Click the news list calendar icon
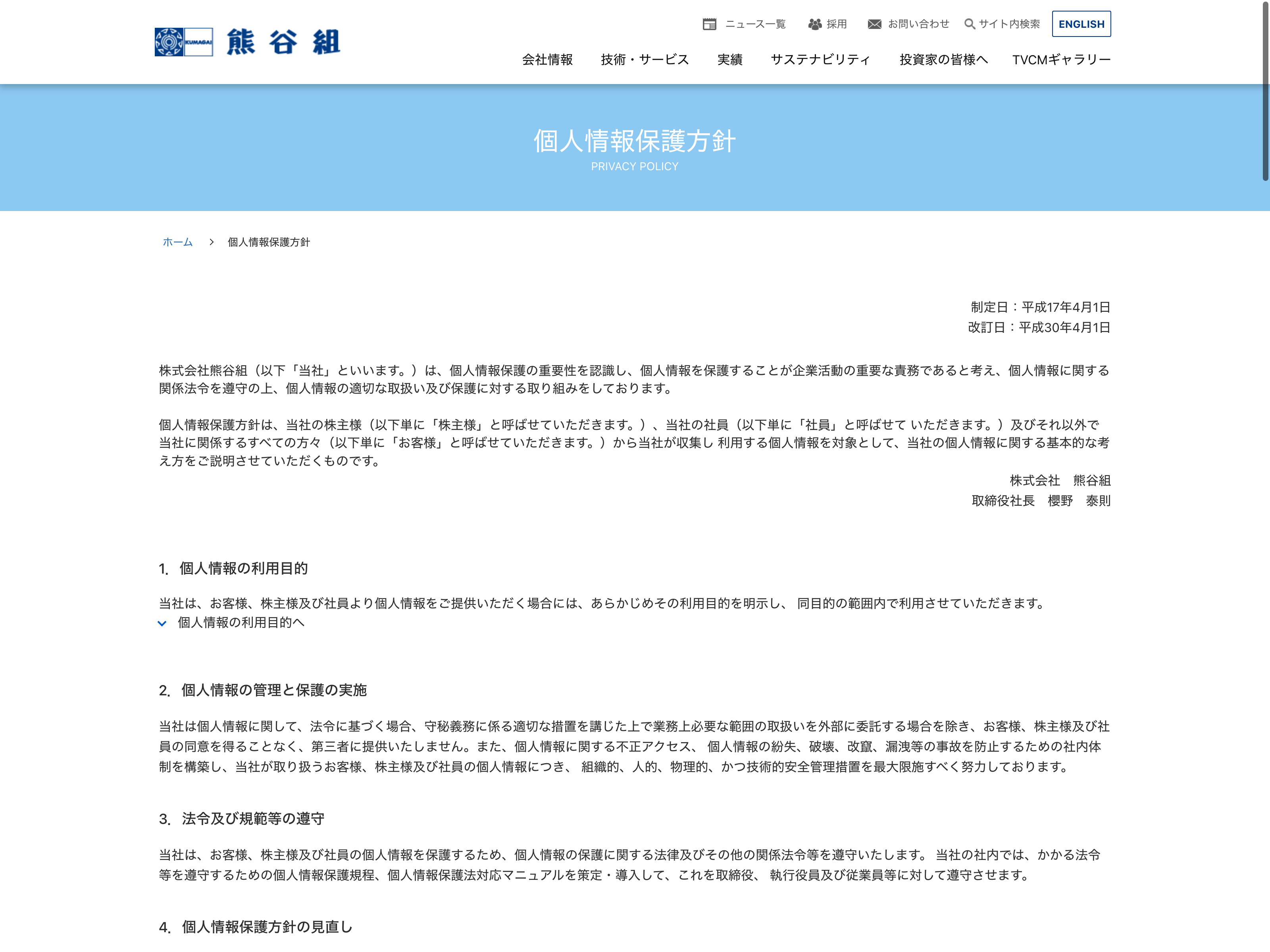 [709, 24]
